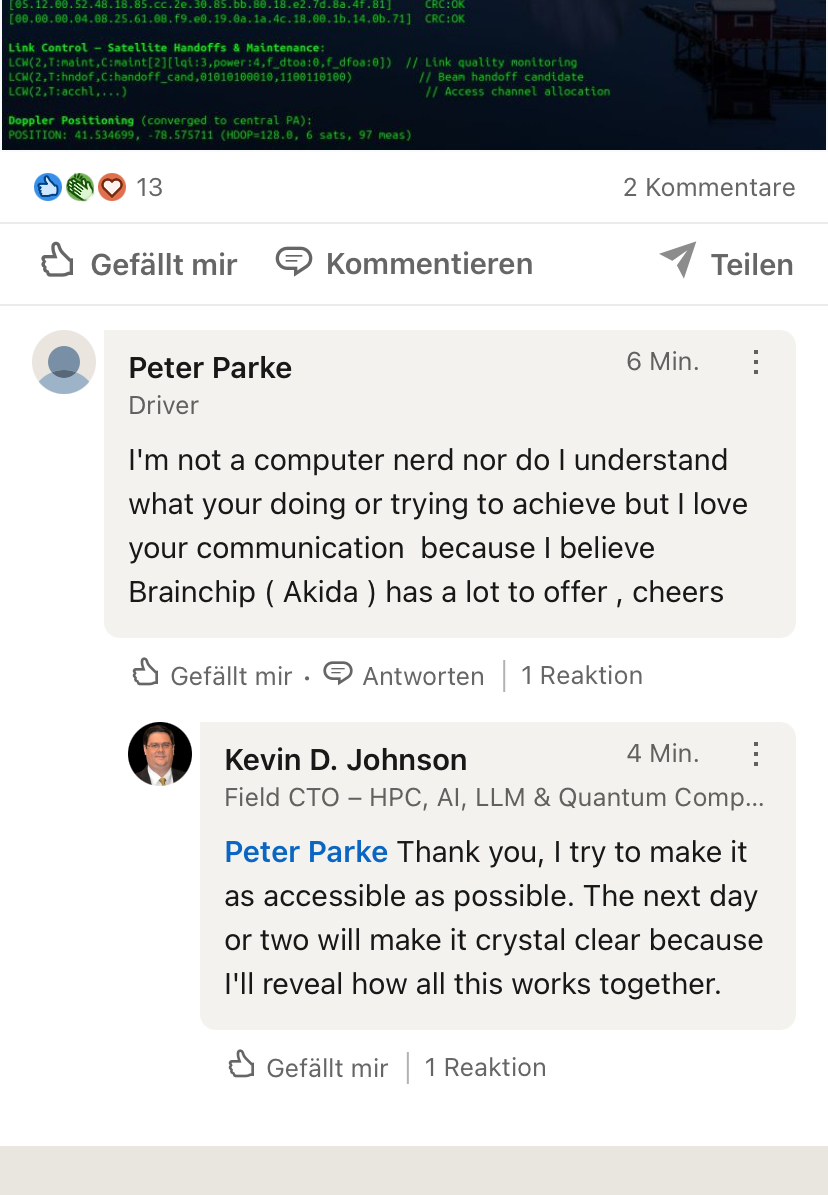Open options menu for Peter Parke's comment
The width and height of the screenshot is (828, 1195).
pyautogui.click(x=756, y=362)
